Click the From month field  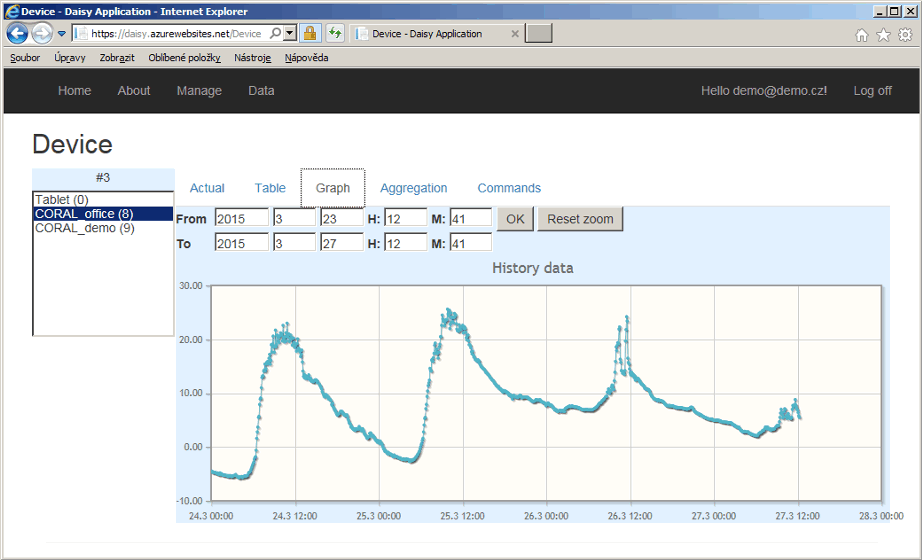tap(294, 218)
